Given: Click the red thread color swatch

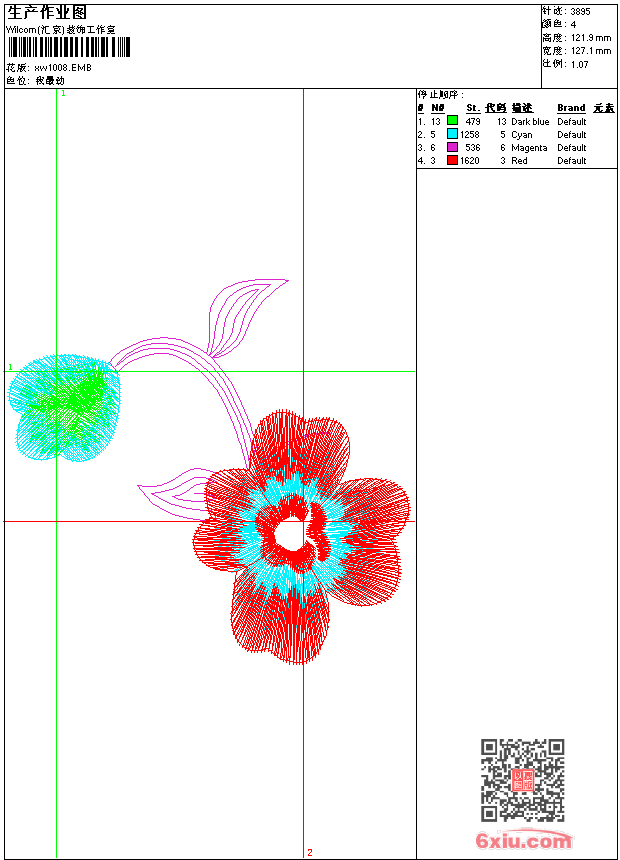Looking at the screenshot, I should point(452,160).
